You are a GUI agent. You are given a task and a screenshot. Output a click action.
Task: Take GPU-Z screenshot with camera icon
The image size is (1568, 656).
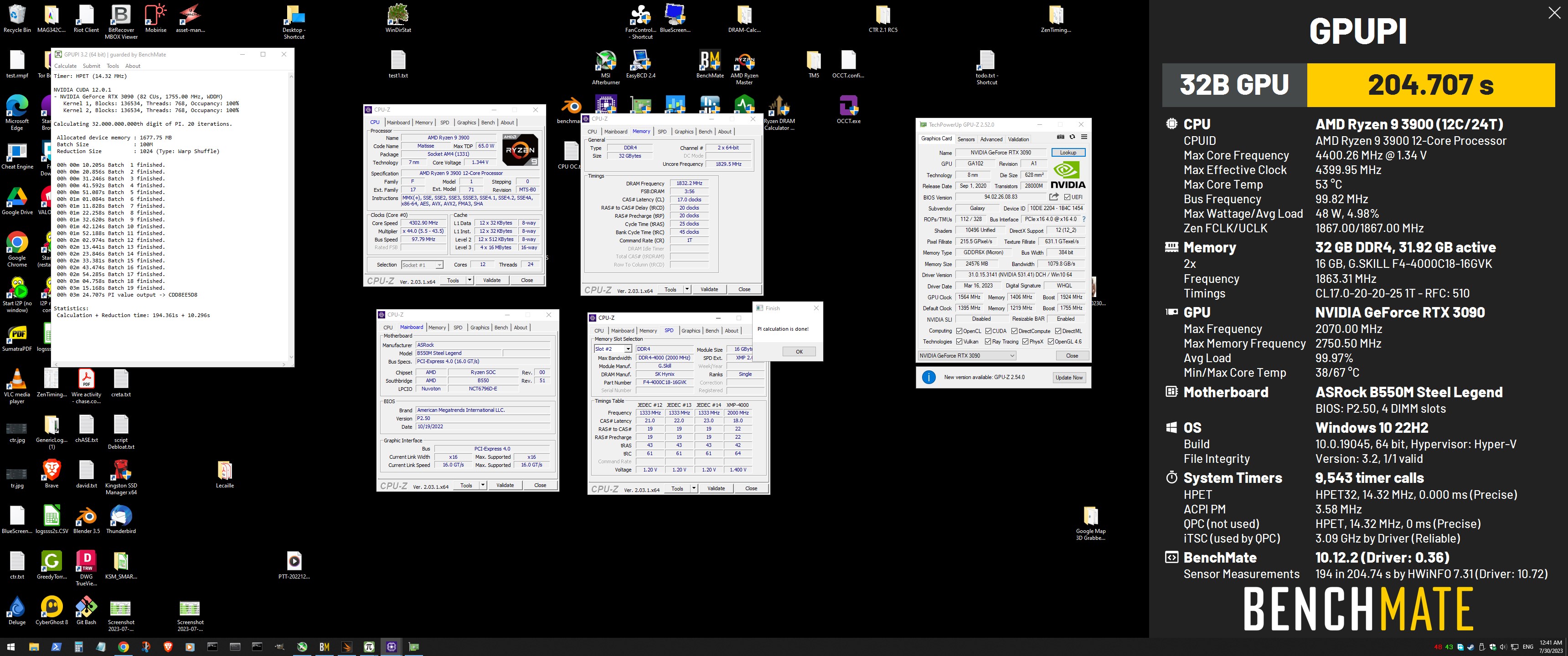point(1060,137)
